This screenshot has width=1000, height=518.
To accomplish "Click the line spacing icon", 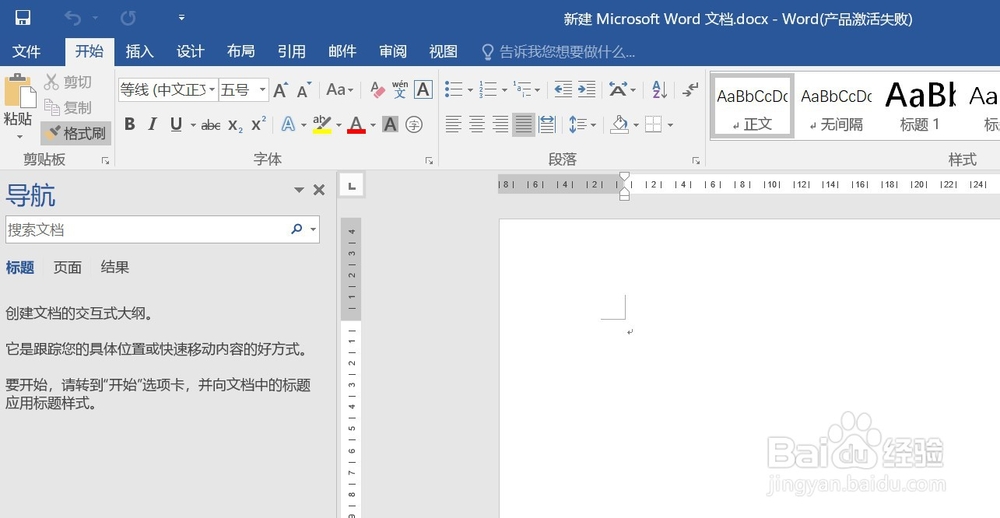I will point(577,124).
